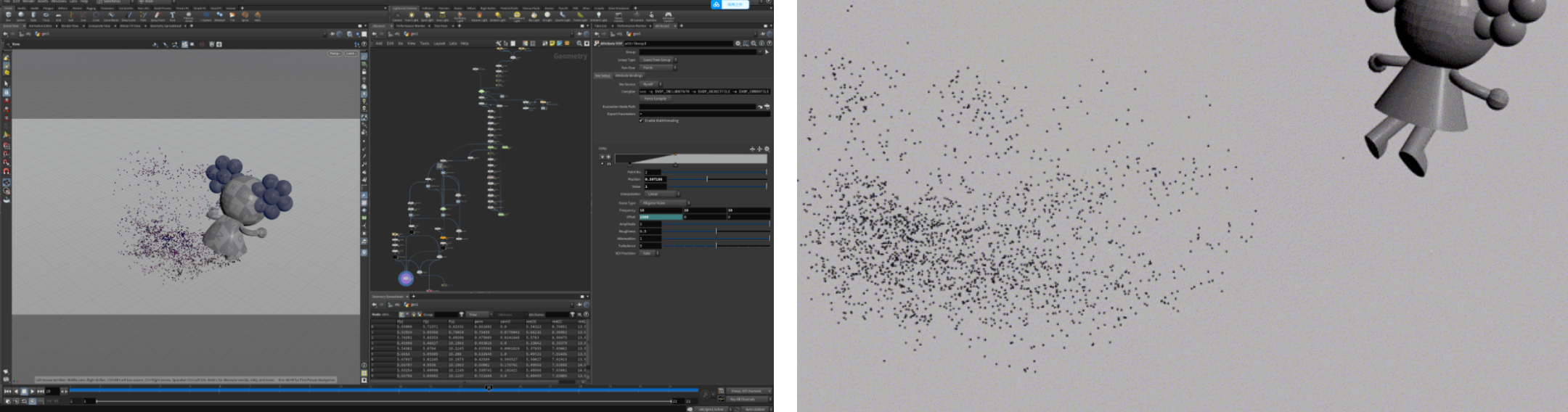The height and width of the screenshot is (412, 1568).
Task: Click the parameter pane gear icon
Action: pos(738,44)
